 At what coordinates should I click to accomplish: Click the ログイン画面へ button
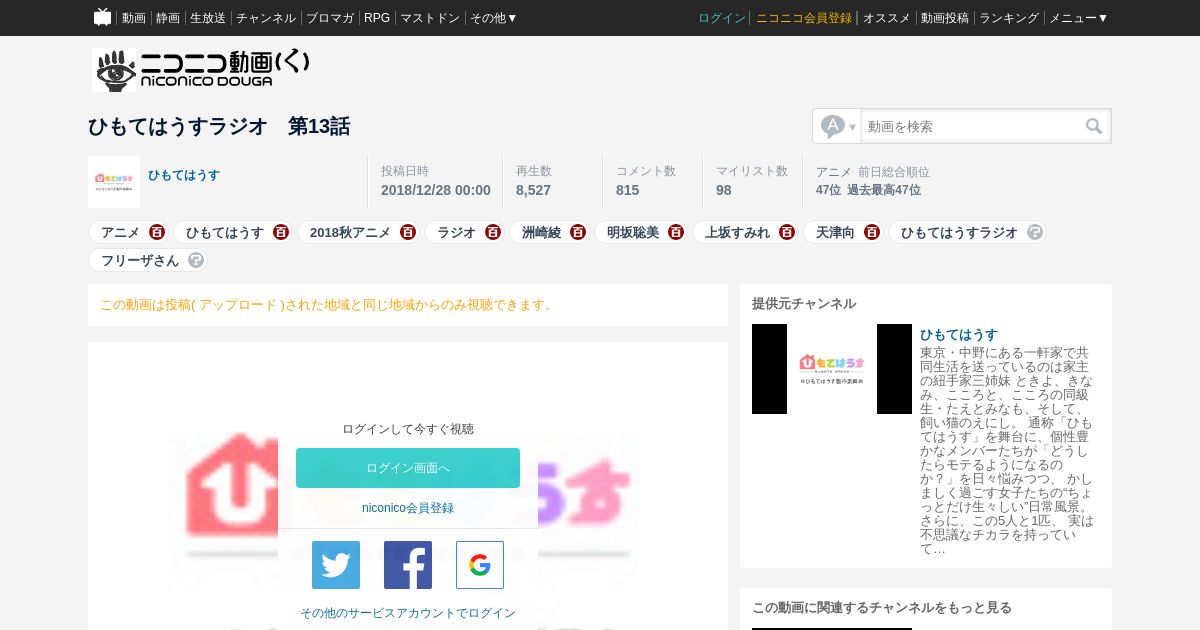408,468
